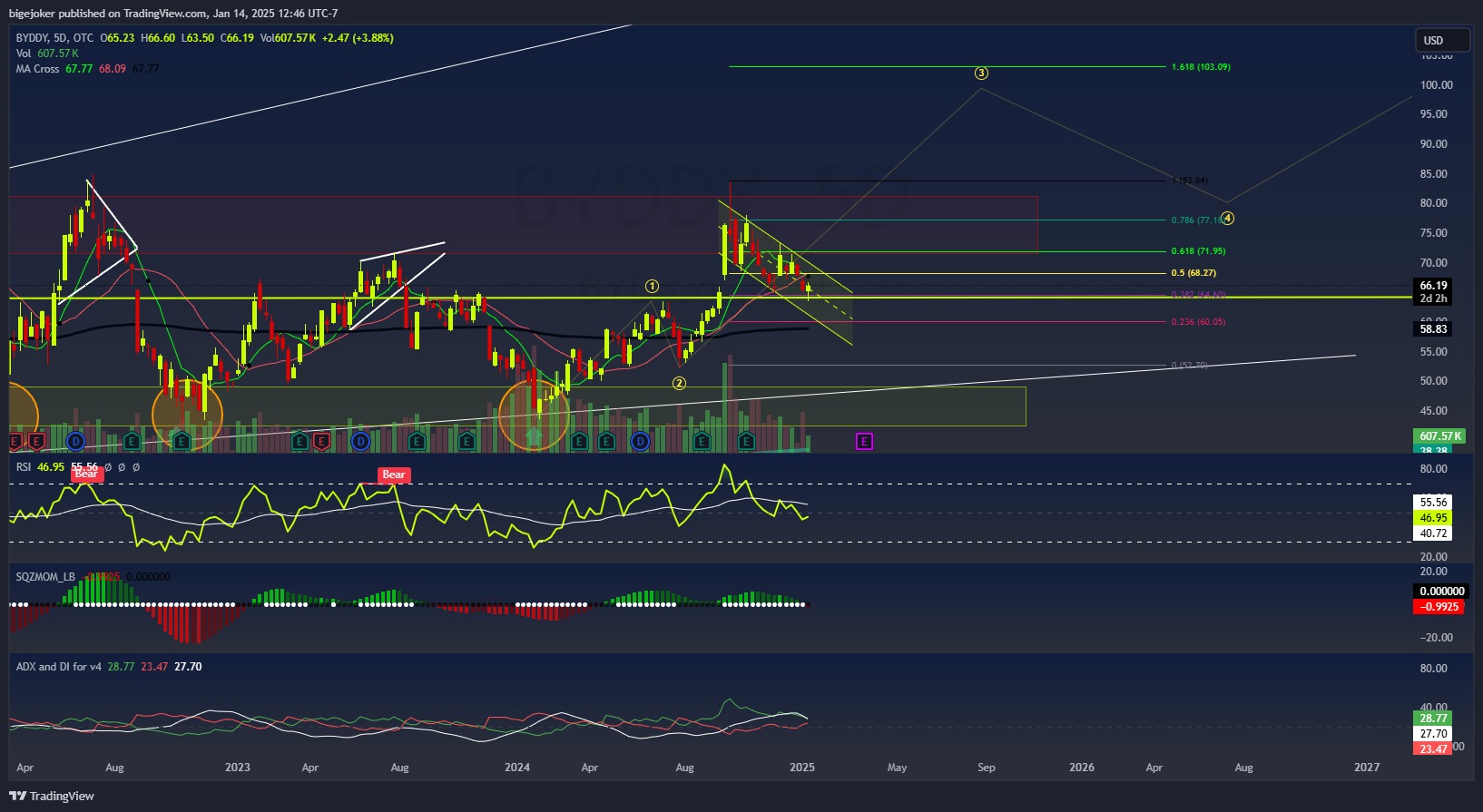Click the Sep label on time axis

tap(987, 768)
